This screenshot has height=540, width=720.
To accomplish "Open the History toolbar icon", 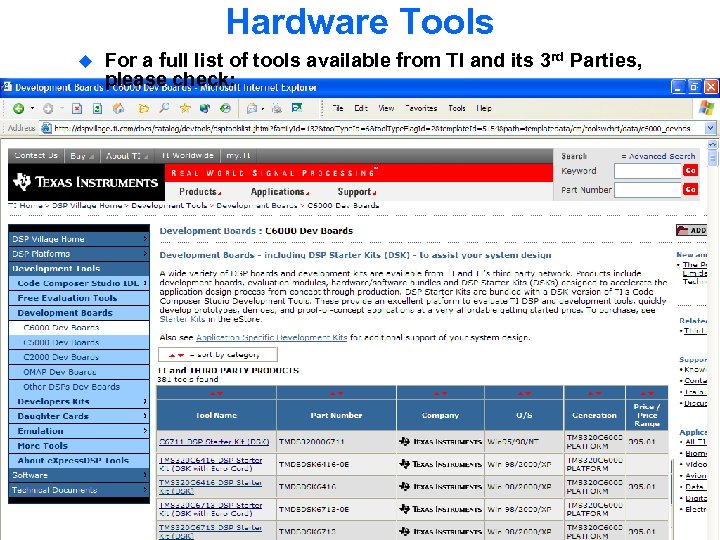I will tap(225, 108).
